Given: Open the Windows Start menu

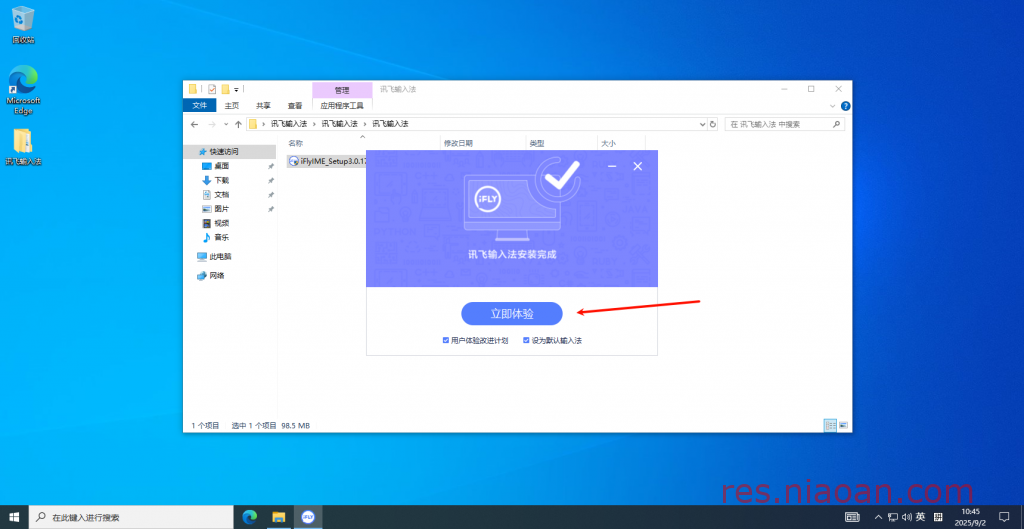Looking at the screenshot, I should 14,517.
